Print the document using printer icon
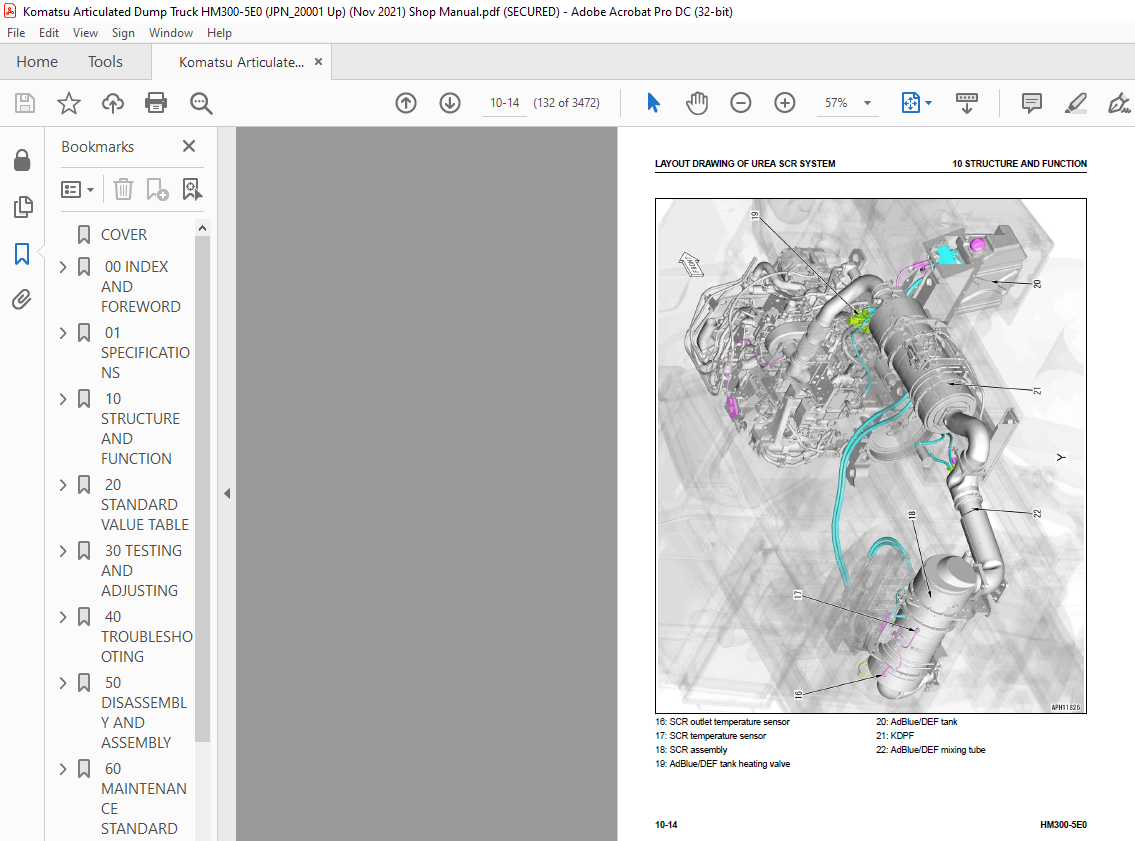1135x841 pixels. 156,103
